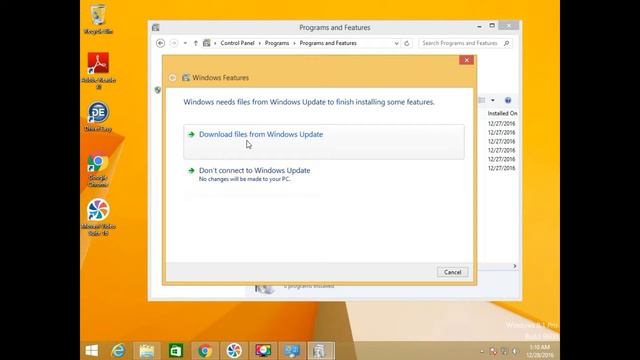Click the action center flag in tray
Image resolution: width=640 pixels, height=360 pixels.
(493, 351)
